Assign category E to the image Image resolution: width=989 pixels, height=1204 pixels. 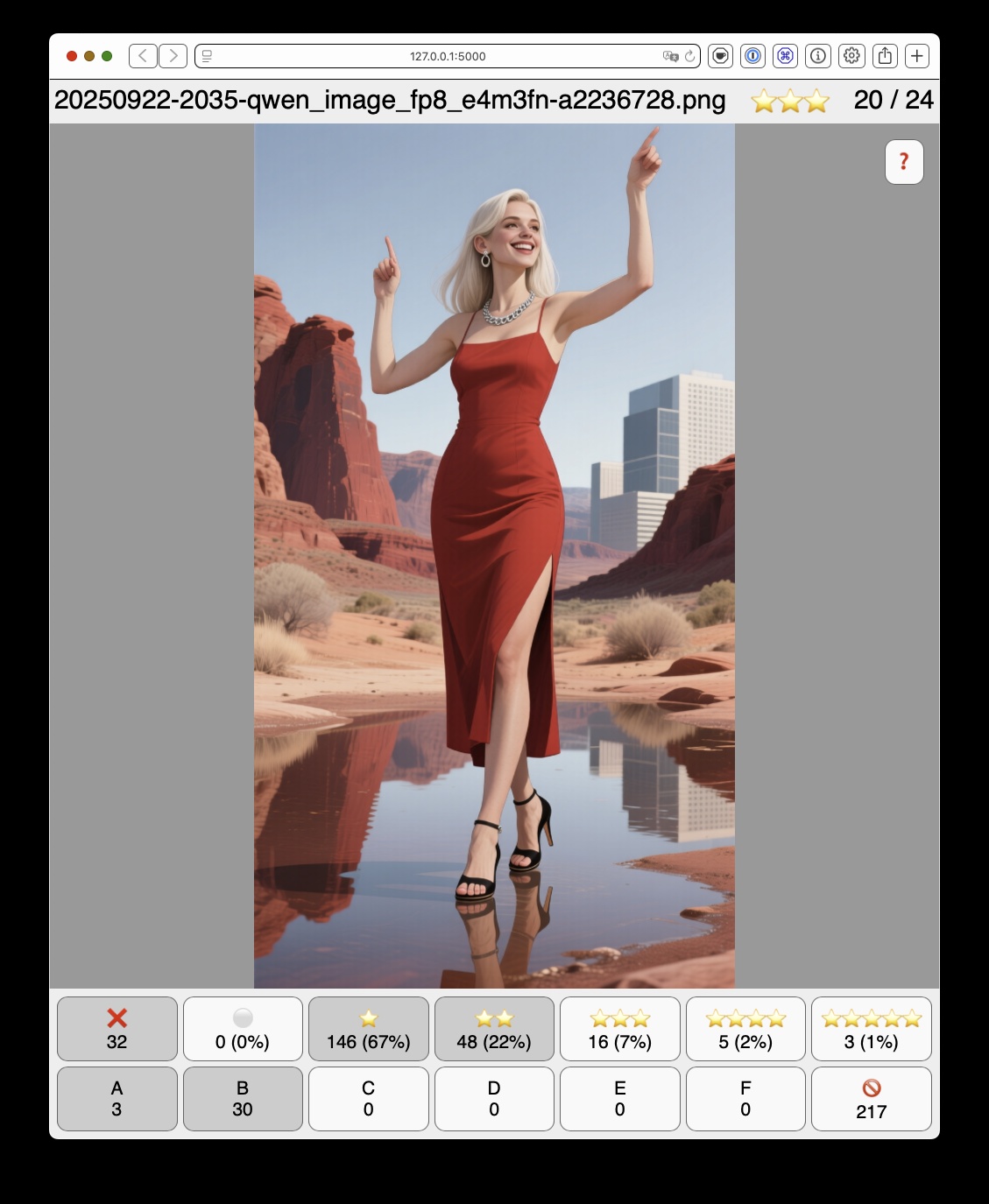(x=620, y=1098)
